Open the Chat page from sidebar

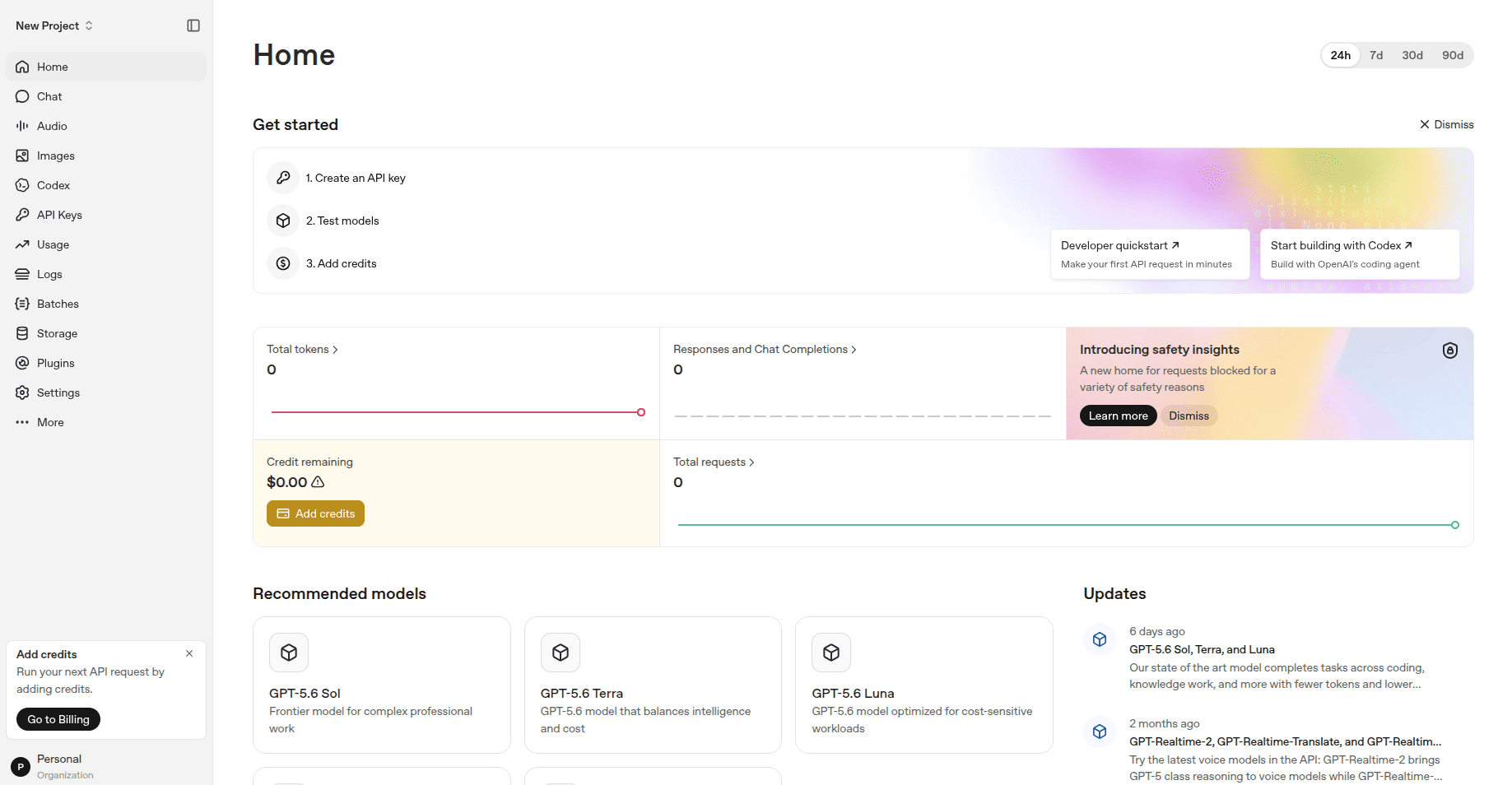click(x=106, y=96)
